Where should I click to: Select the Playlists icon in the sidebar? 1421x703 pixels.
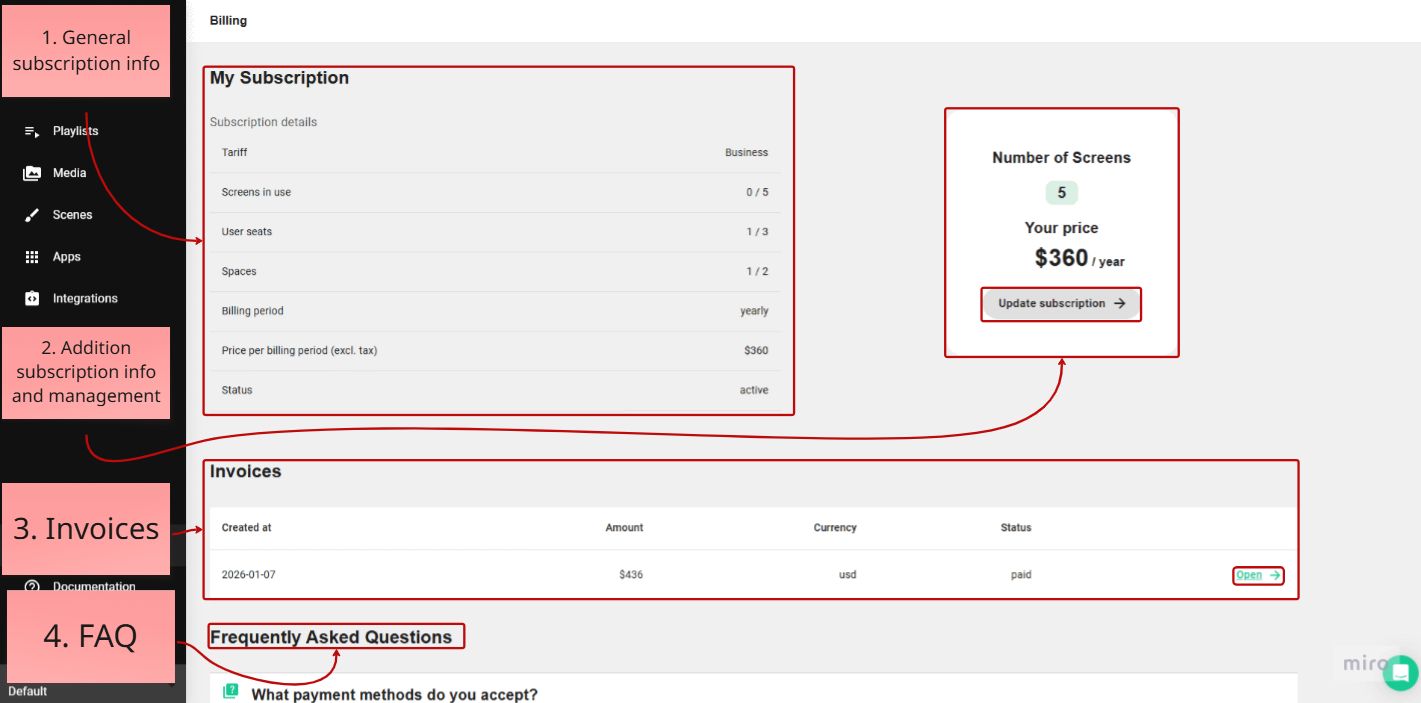click(29, 130)
